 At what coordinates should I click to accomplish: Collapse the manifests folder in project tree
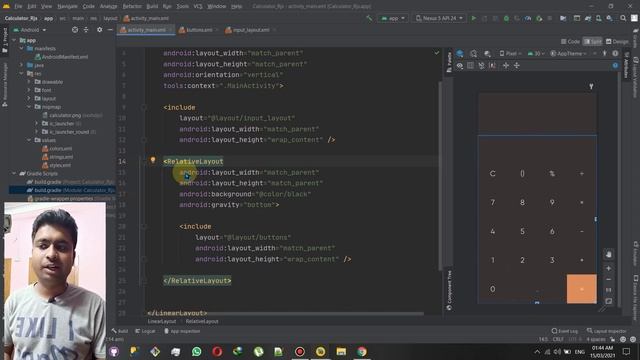21,48
